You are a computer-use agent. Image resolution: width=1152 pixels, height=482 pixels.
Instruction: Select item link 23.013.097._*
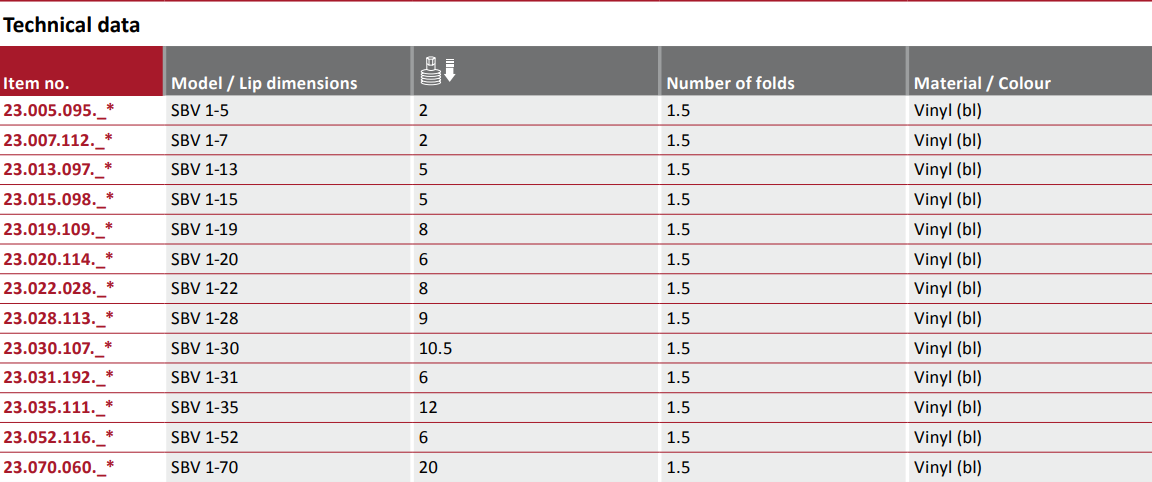click(59, 170)
